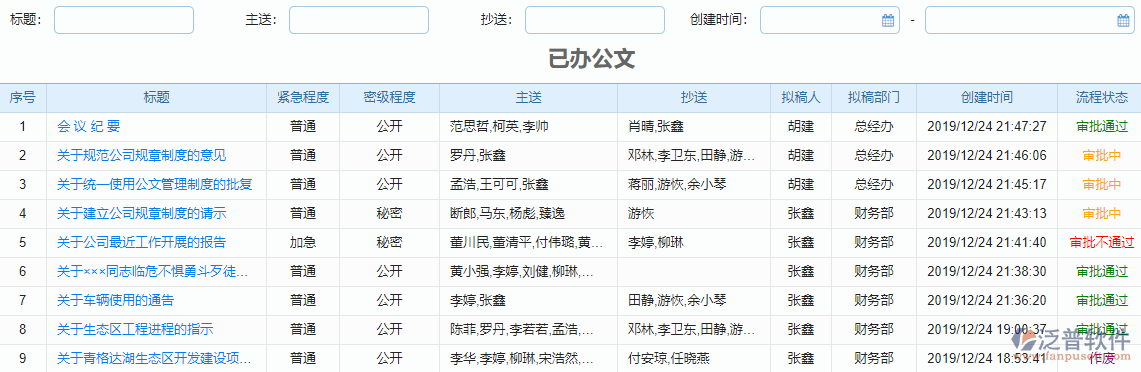Click 加急 urgency cell in row 5

303,243
